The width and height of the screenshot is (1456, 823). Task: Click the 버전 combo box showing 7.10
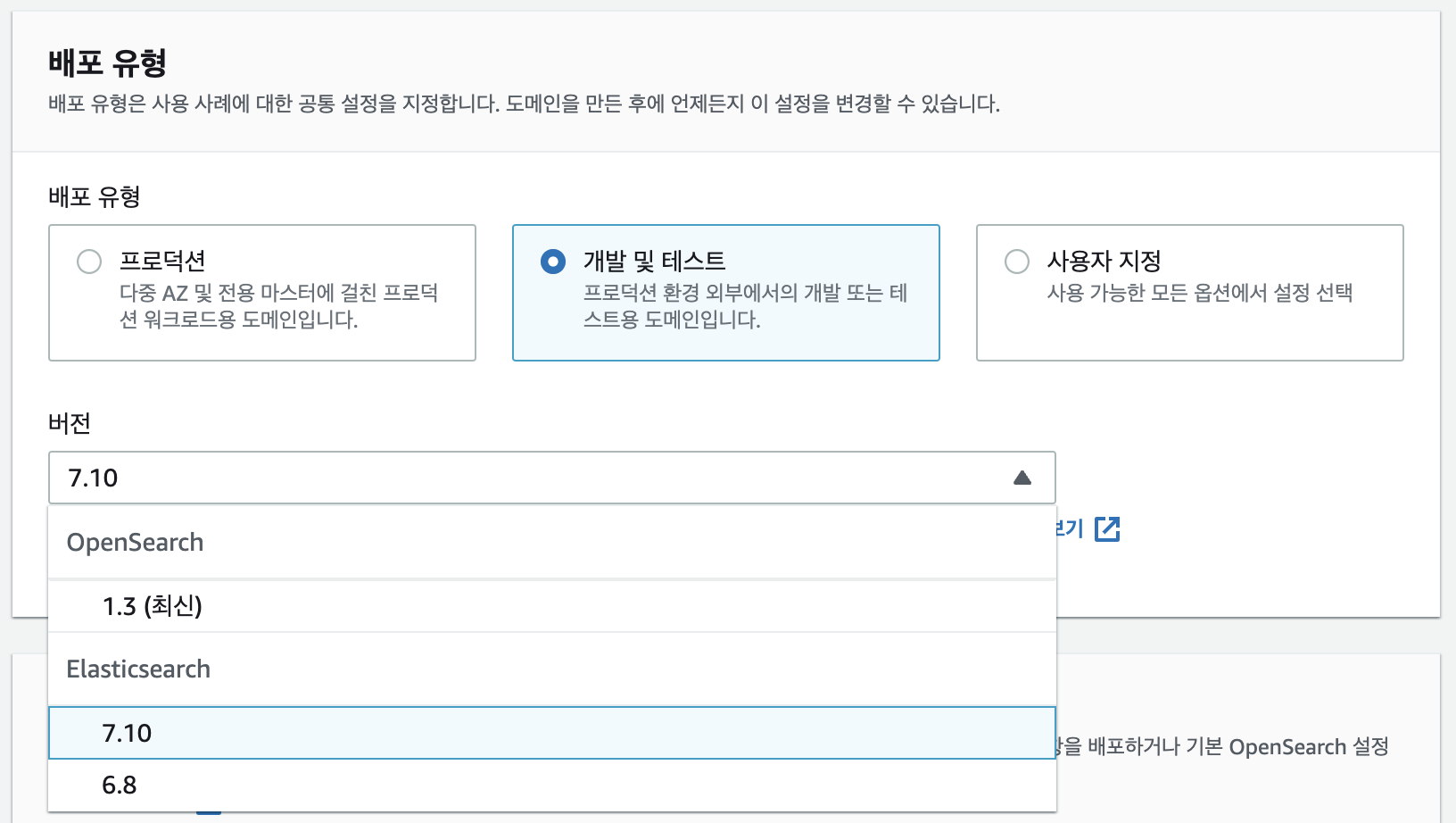pyautogui.click(x=551, y=478)
